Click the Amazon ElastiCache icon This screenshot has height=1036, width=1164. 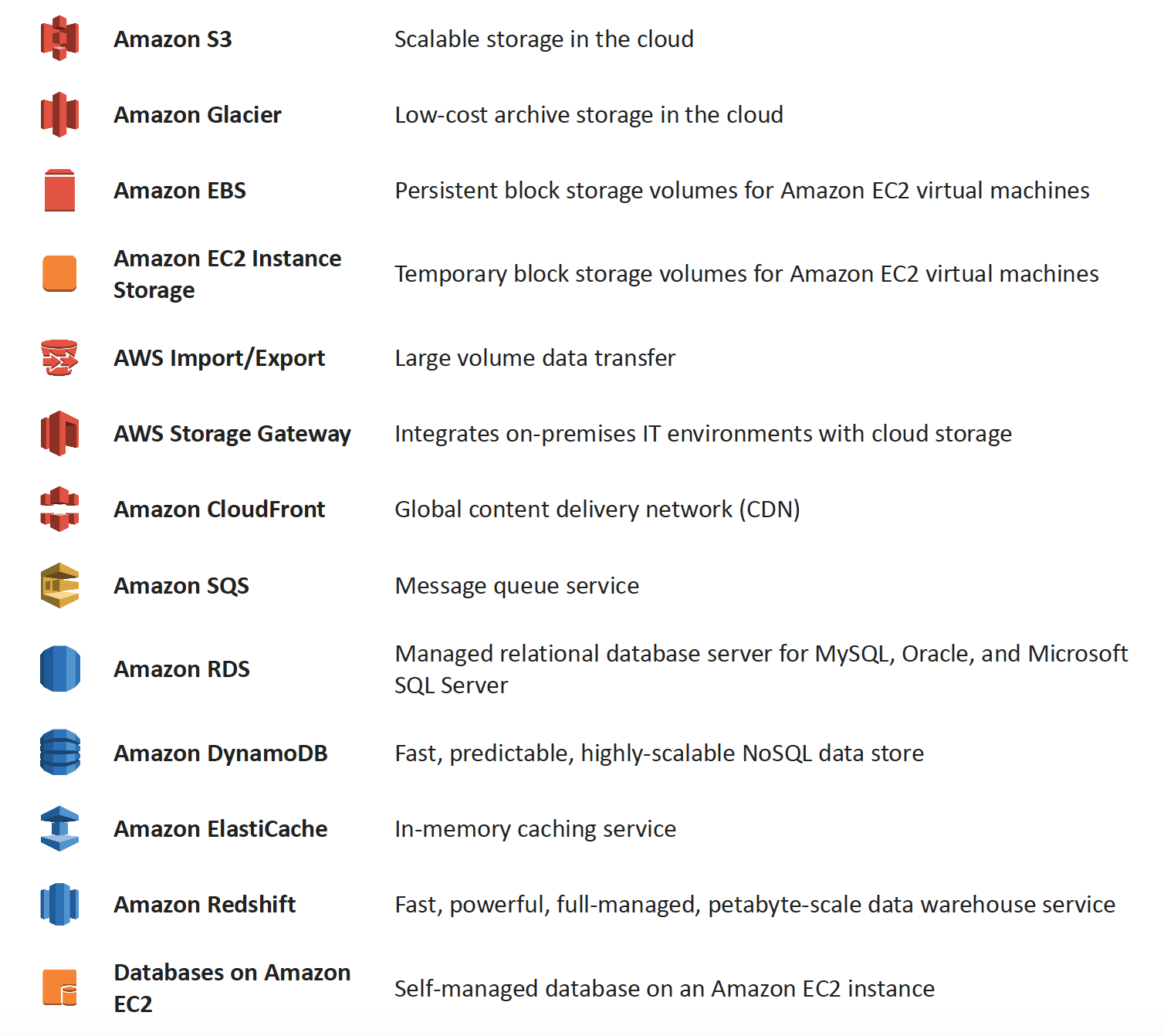click(59, 828)
